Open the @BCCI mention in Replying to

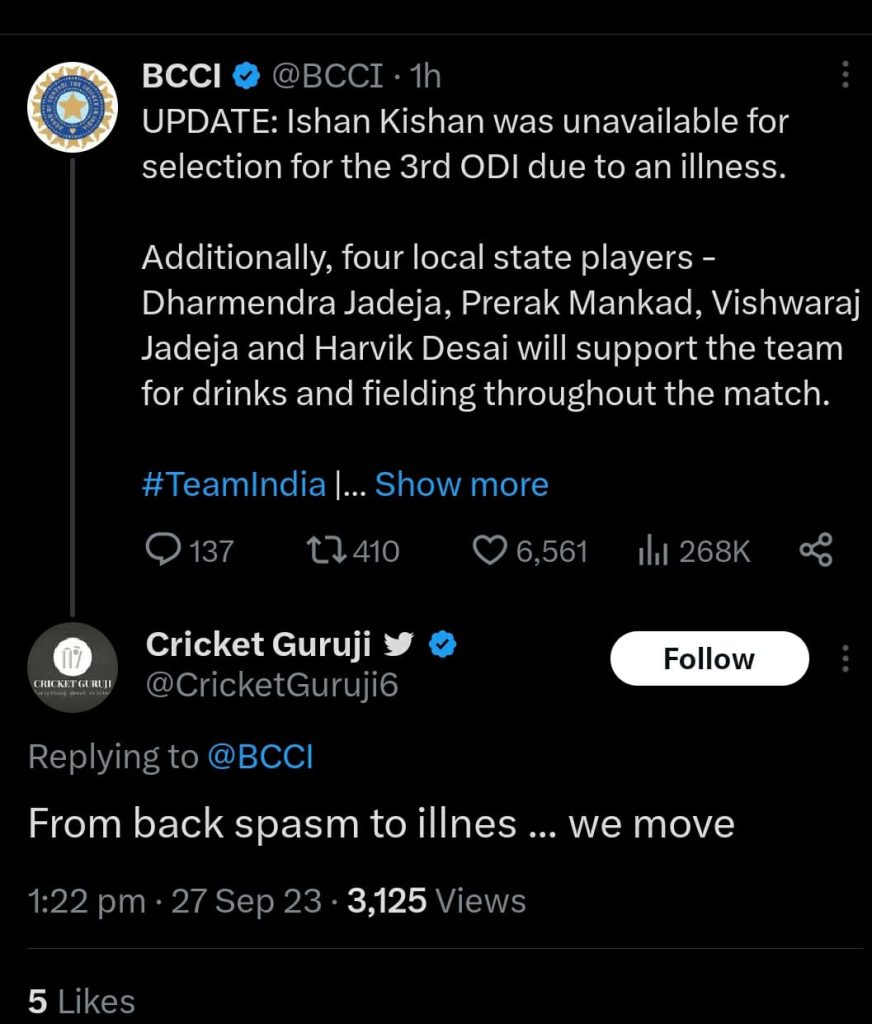[x=260, y=757]
